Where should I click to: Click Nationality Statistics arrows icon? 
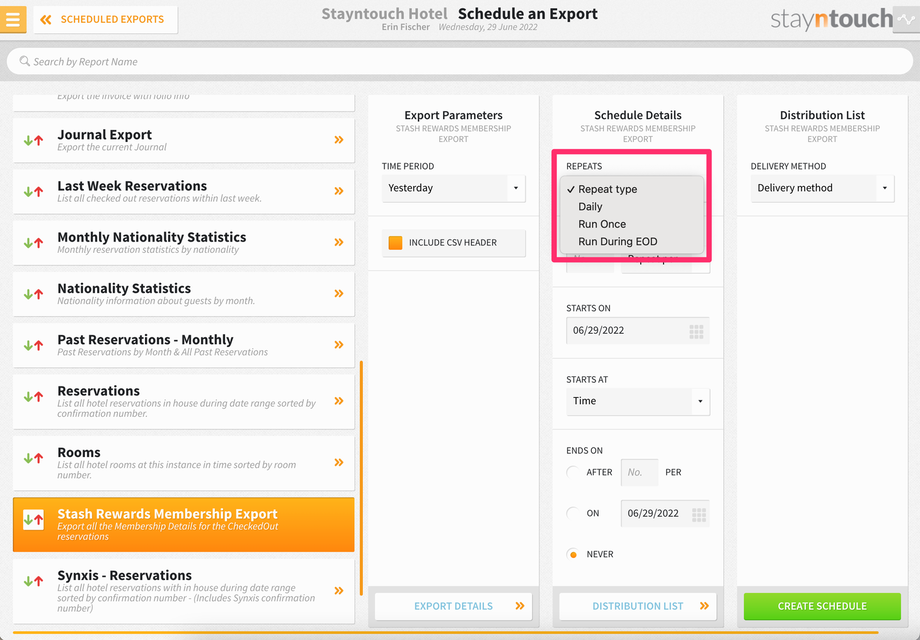pos(33,294)
